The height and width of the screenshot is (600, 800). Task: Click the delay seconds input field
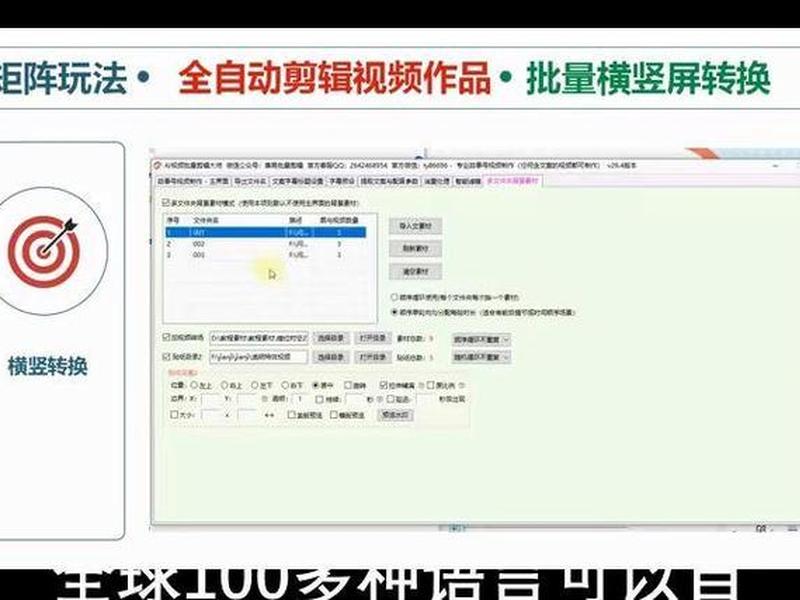tap(425, 399)
